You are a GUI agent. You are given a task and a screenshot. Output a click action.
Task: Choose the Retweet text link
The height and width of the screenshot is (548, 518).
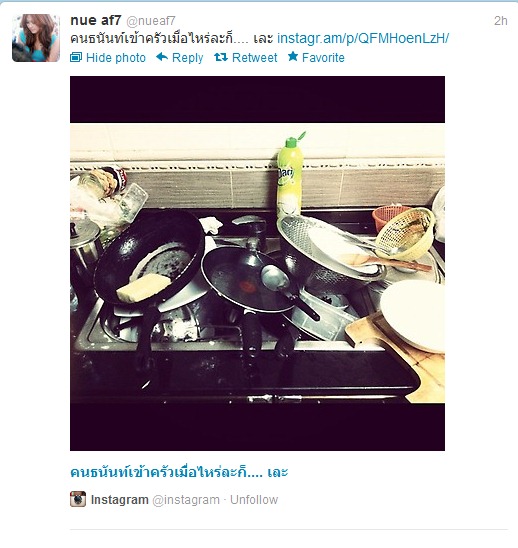pos(254,58)
